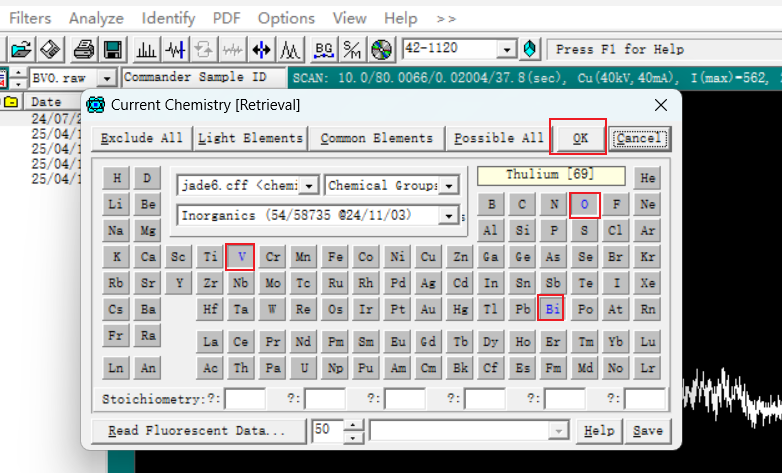
Task: Click the Save button in chemistry dialog
Action: pyautogui.click(x=647, y=431)
